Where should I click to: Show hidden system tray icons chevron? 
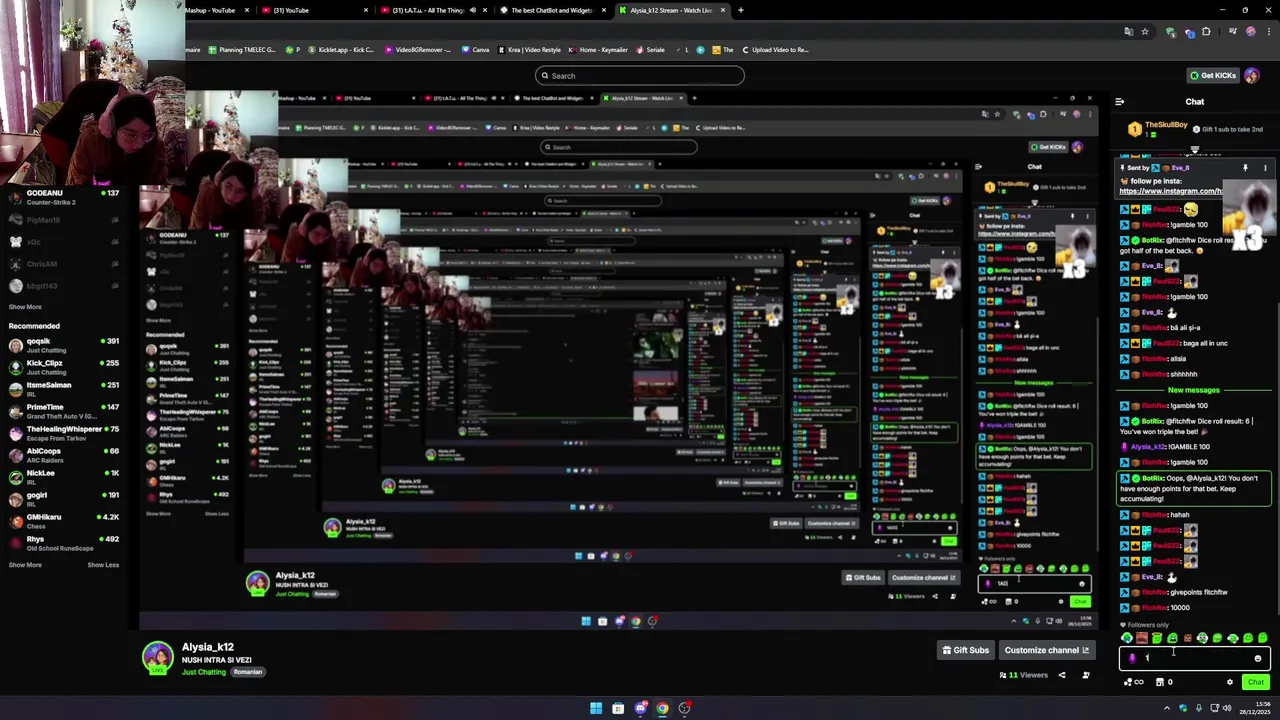click(1167, 708)
